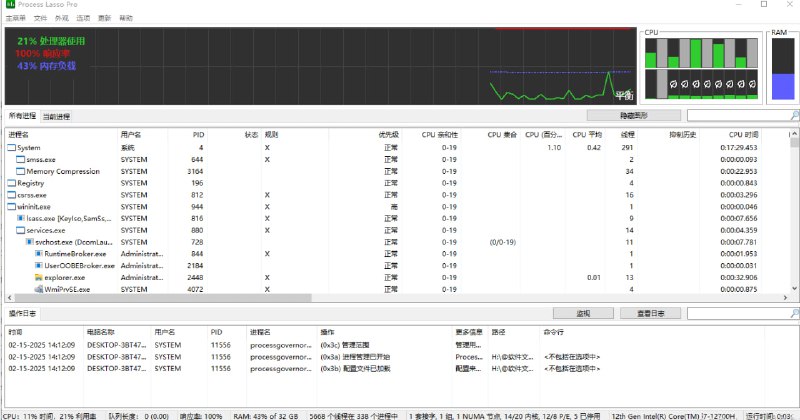Image resolution: width=800 pixels, height=420 pixels.
Task: Click the log entry (0x3b) 配置文件已加载
Action: (355, 368)
